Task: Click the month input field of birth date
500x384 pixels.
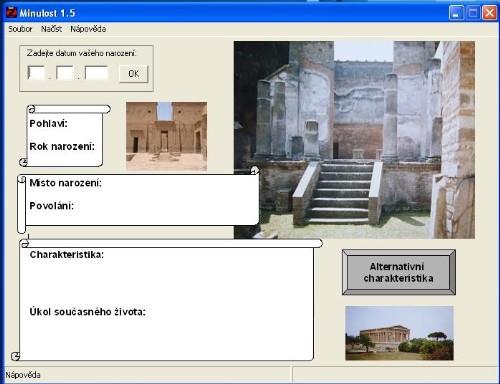Action: [x=65, y=73]
